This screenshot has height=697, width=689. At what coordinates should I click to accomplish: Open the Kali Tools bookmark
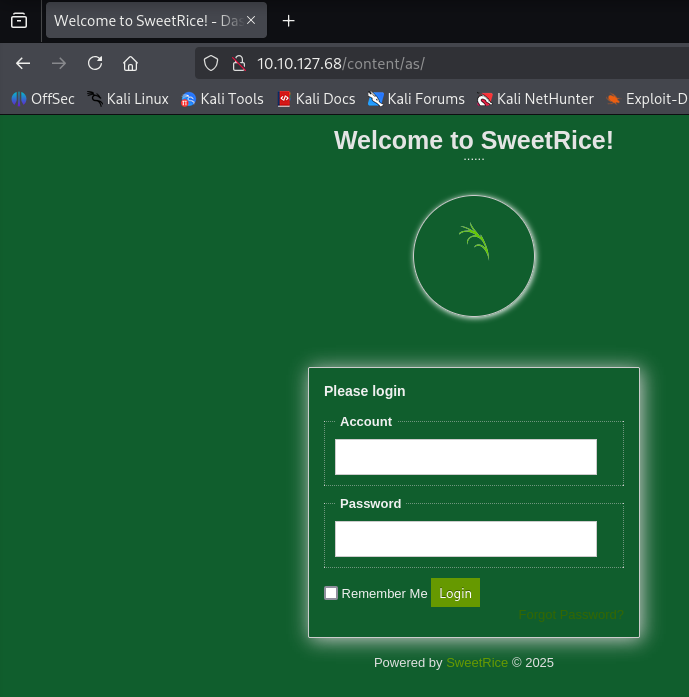click(222, 99)
